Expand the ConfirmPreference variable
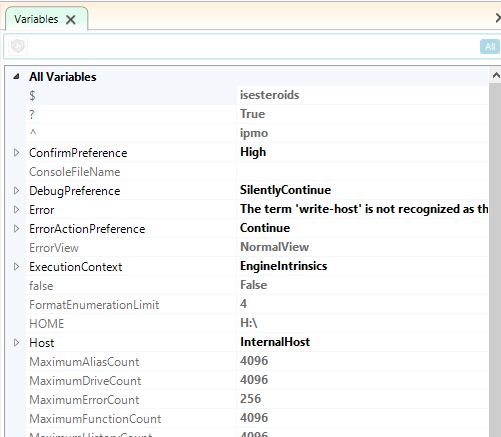This screenshot has height=437, width=501. click(16, 153)
